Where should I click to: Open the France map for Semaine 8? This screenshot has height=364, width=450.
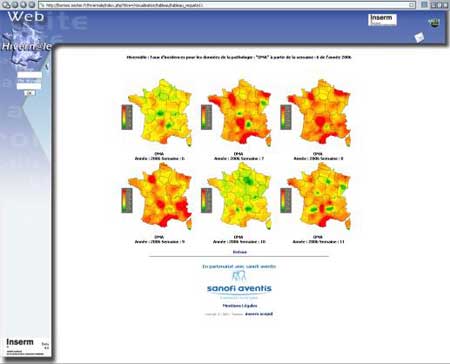pos(319,113)
